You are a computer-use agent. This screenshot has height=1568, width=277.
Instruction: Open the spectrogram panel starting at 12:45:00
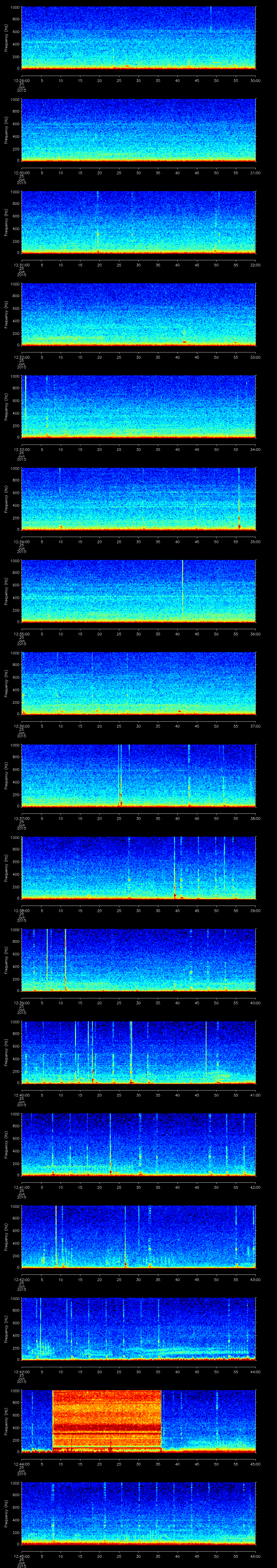coord(138,1514)
